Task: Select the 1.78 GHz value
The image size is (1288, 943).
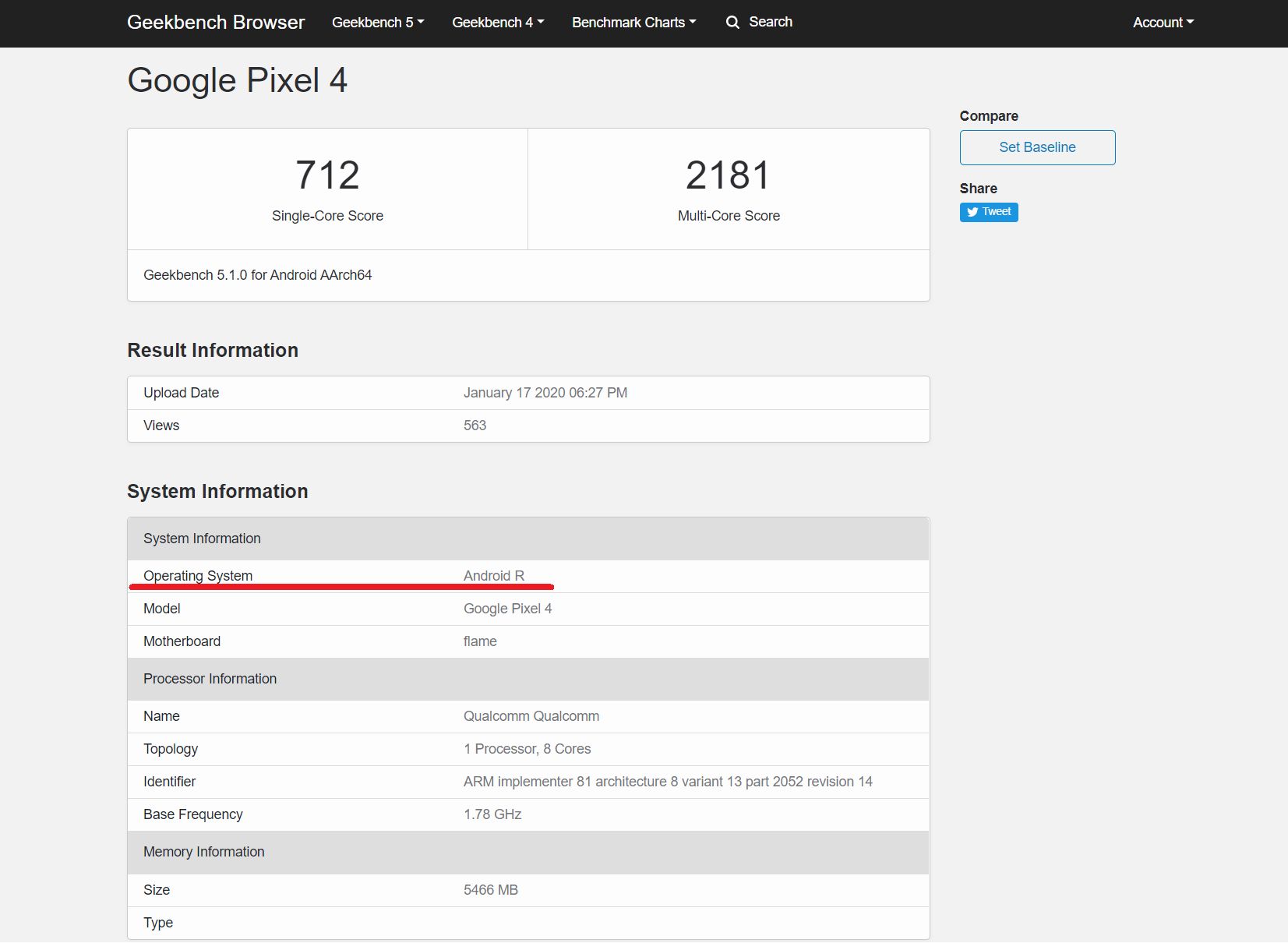Action: 492,814
